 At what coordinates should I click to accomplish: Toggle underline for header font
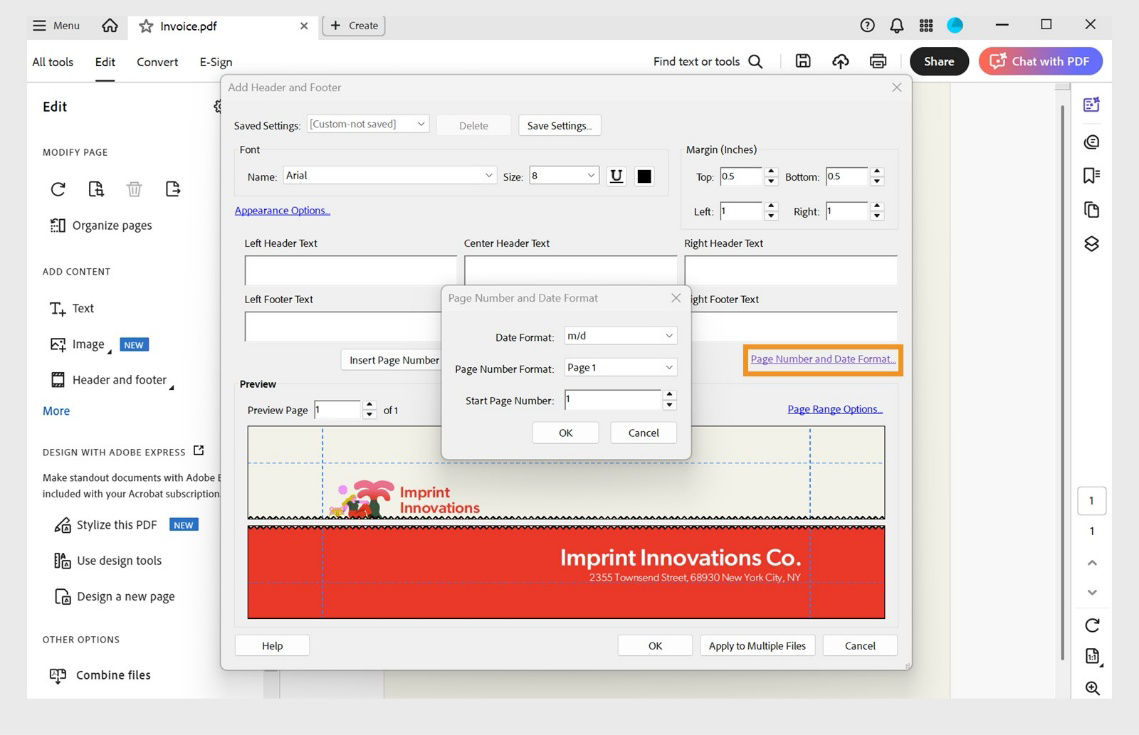[616, 175]
